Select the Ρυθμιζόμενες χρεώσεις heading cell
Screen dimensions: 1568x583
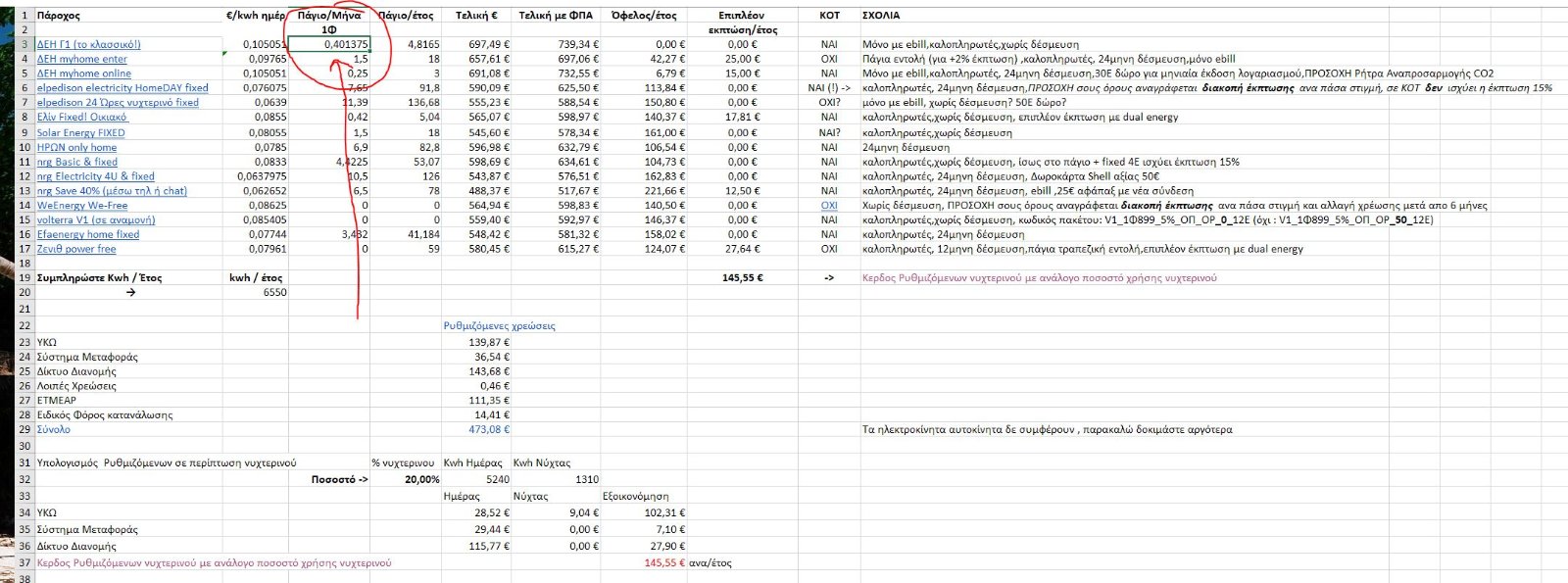click(499, 326)
